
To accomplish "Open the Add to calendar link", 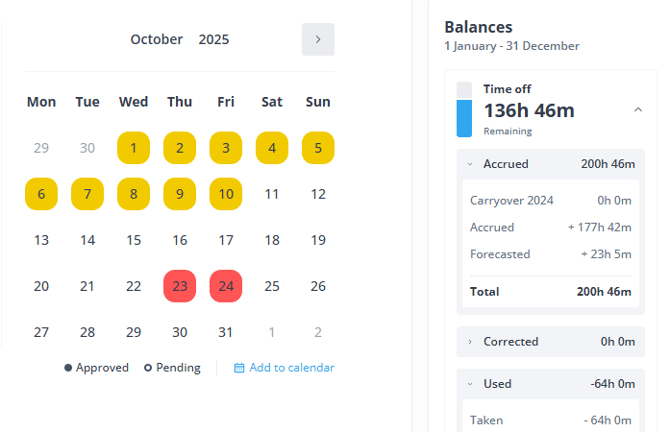I will (x=291, y=368).
